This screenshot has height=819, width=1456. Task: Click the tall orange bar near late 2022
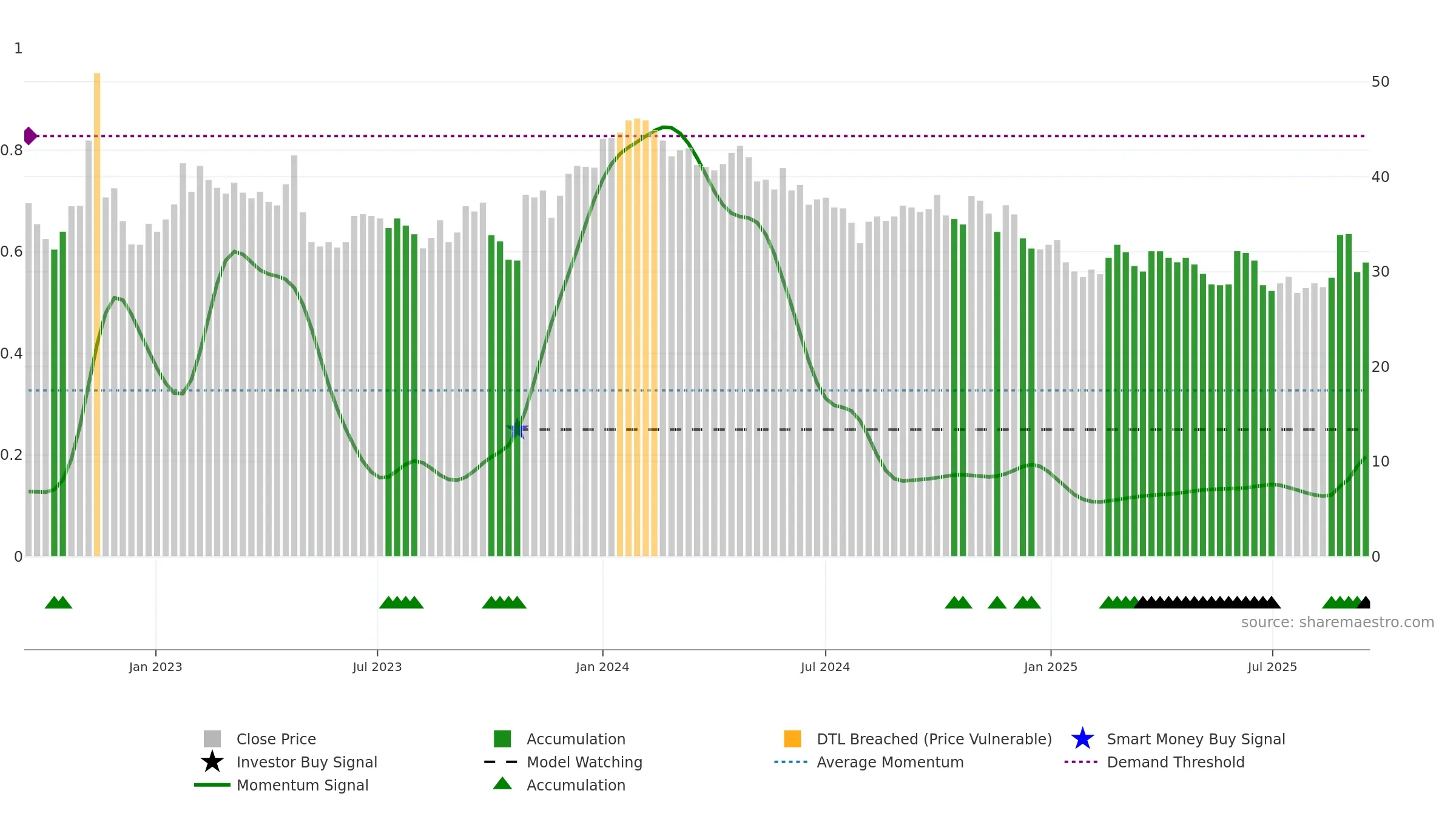click(x=97, y=314)
